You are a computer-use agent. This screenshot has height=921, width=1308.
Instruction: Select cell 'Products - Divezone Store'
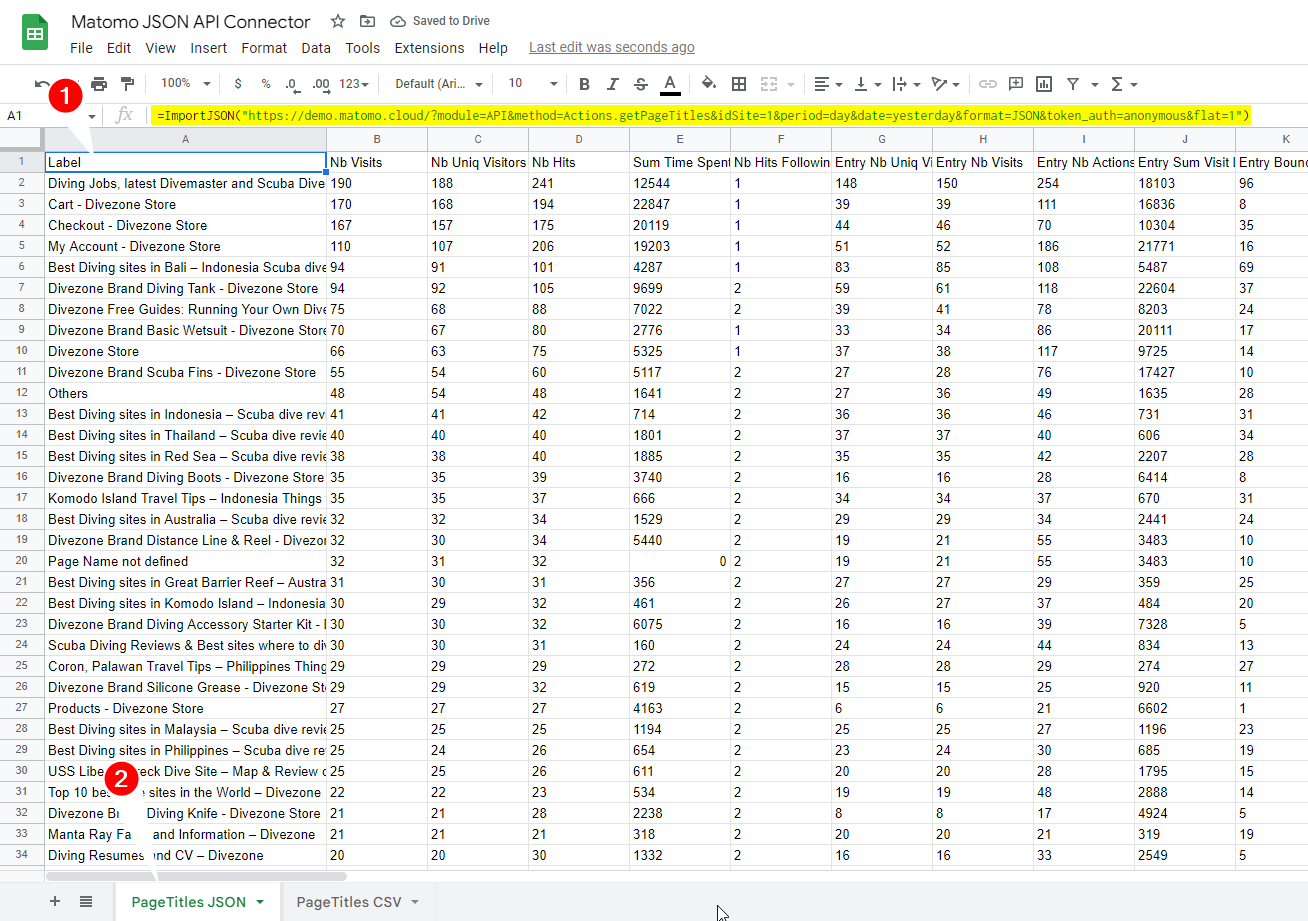click(186, 708)
